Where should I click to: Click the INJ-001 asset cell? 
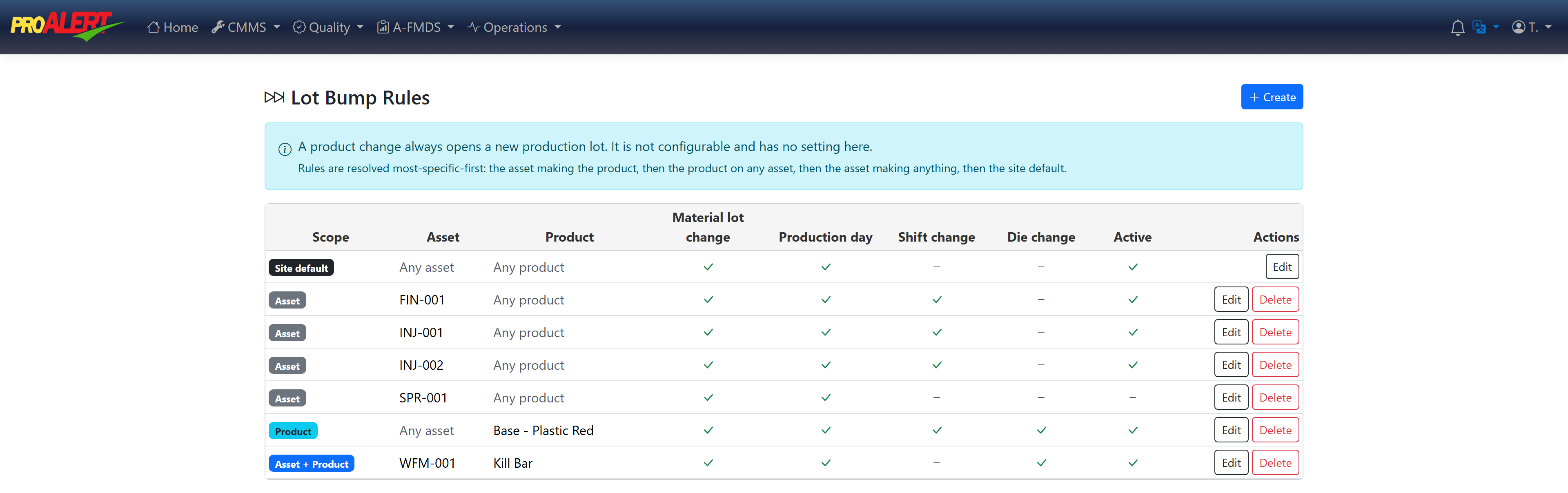point(421,332)
